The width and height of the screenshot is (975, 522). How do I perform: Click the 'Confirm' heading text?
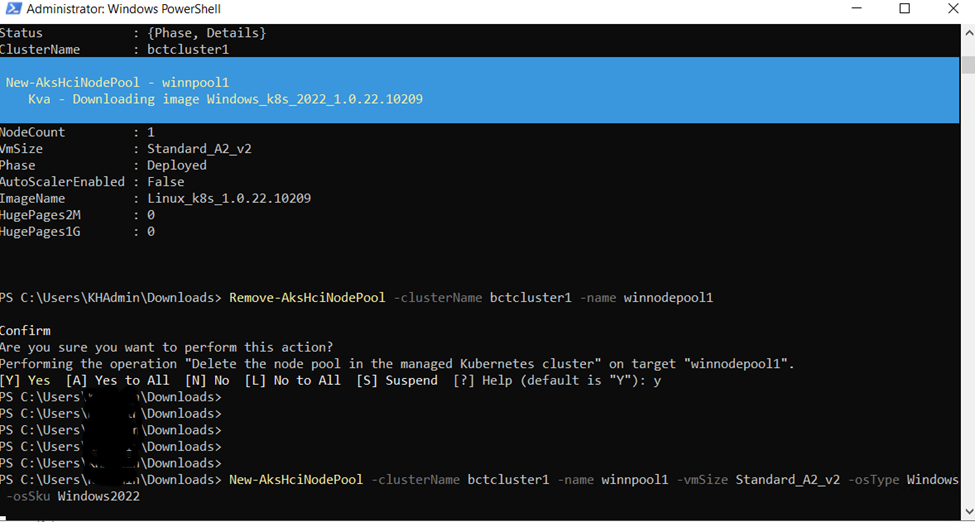pyautogui.click(x=25, y=331)
